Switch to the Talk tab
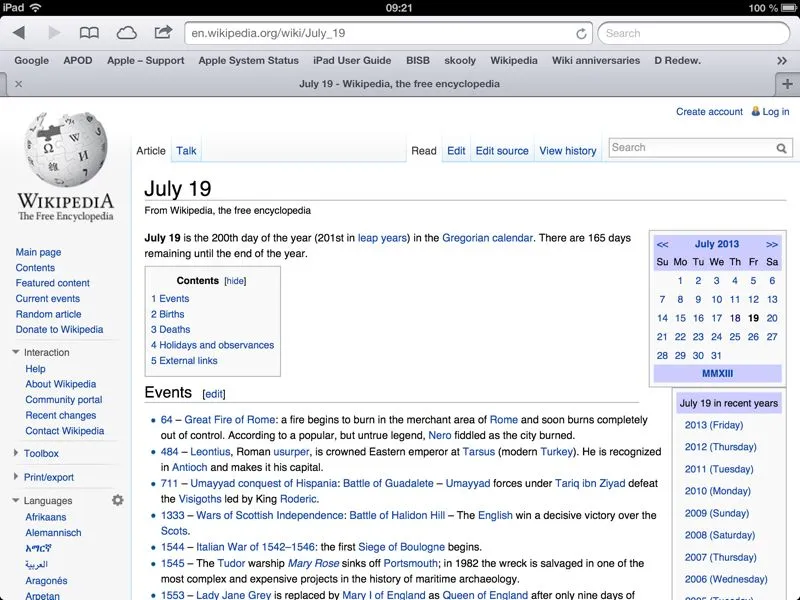The image size is (800, 600). coord(186,151)
